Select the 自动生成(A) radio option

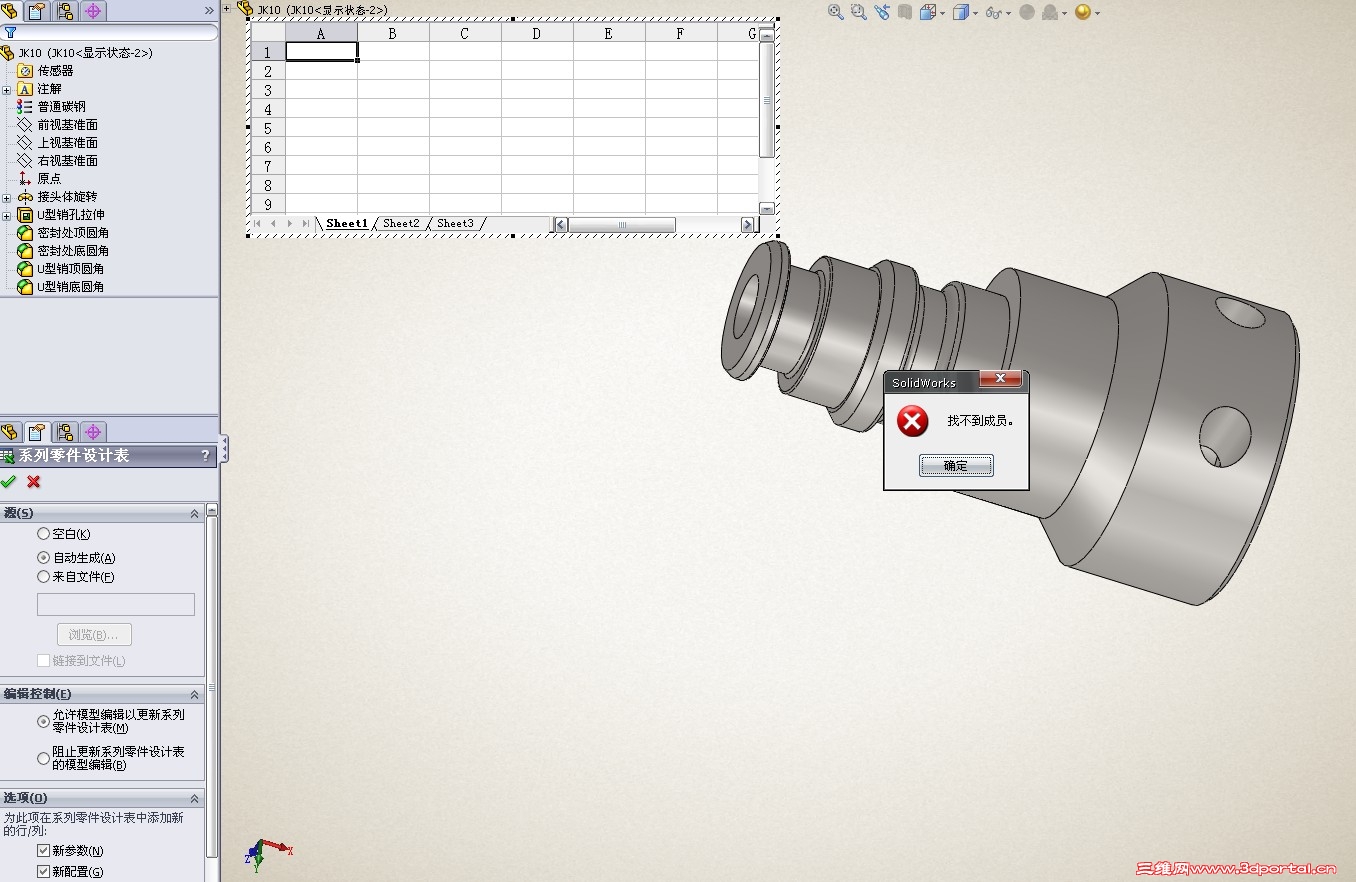(x=43, y=557)
